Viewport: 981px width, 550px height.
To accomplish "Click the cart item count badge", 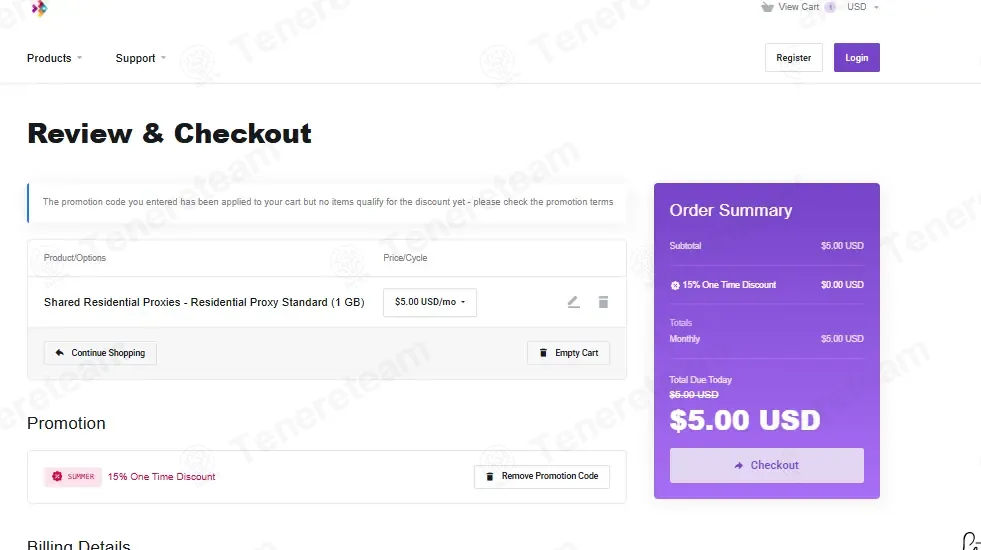I will (x=830, y=7).
